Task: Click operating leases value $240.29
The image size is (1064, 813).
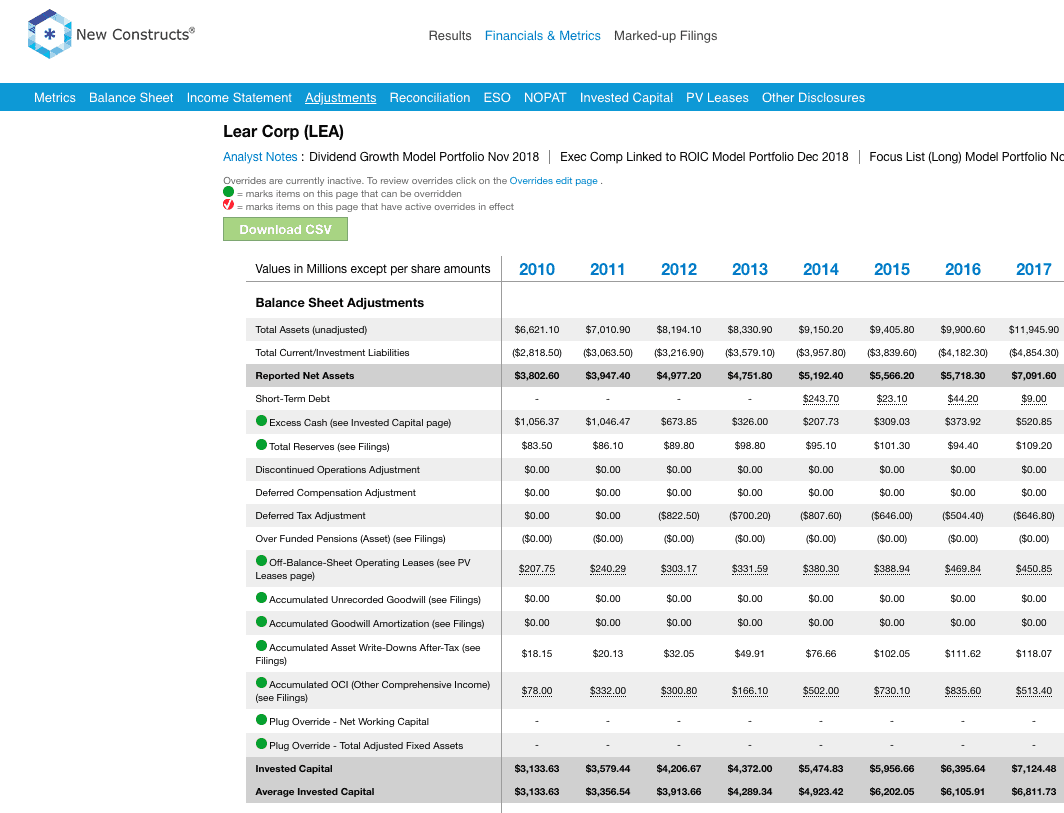Action: [607, 569]
